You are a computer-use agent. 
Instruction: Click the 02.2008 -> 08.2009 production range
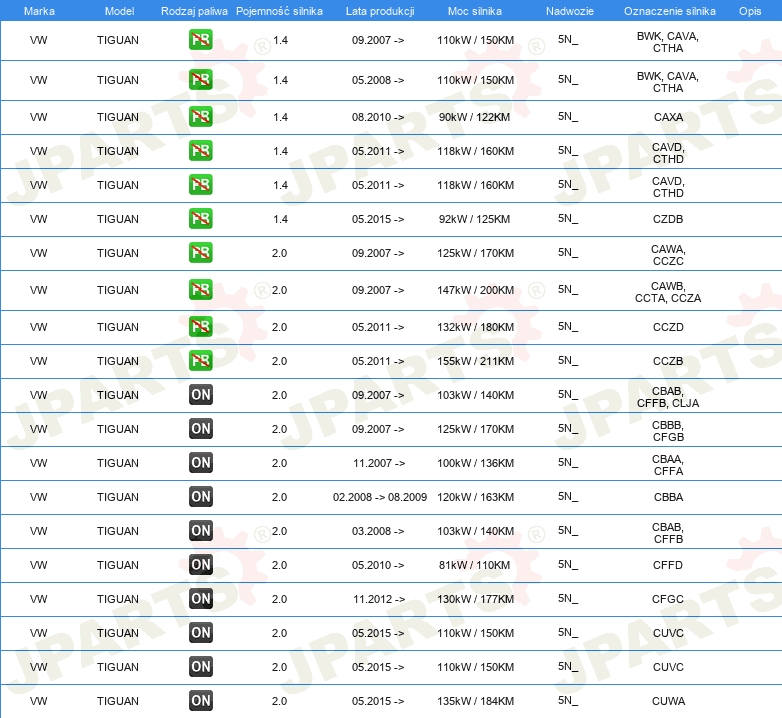380,497
